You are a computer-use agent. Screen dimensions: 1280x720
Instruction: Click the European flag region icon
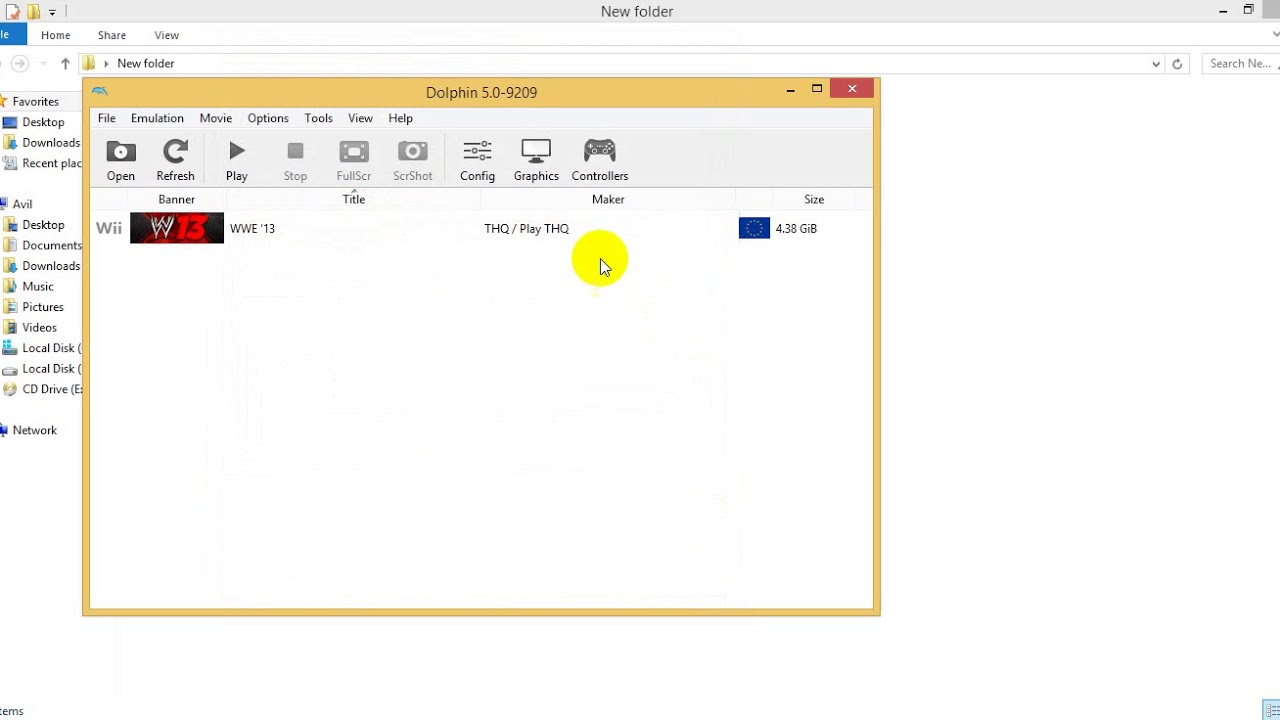(x=754, y=229)
